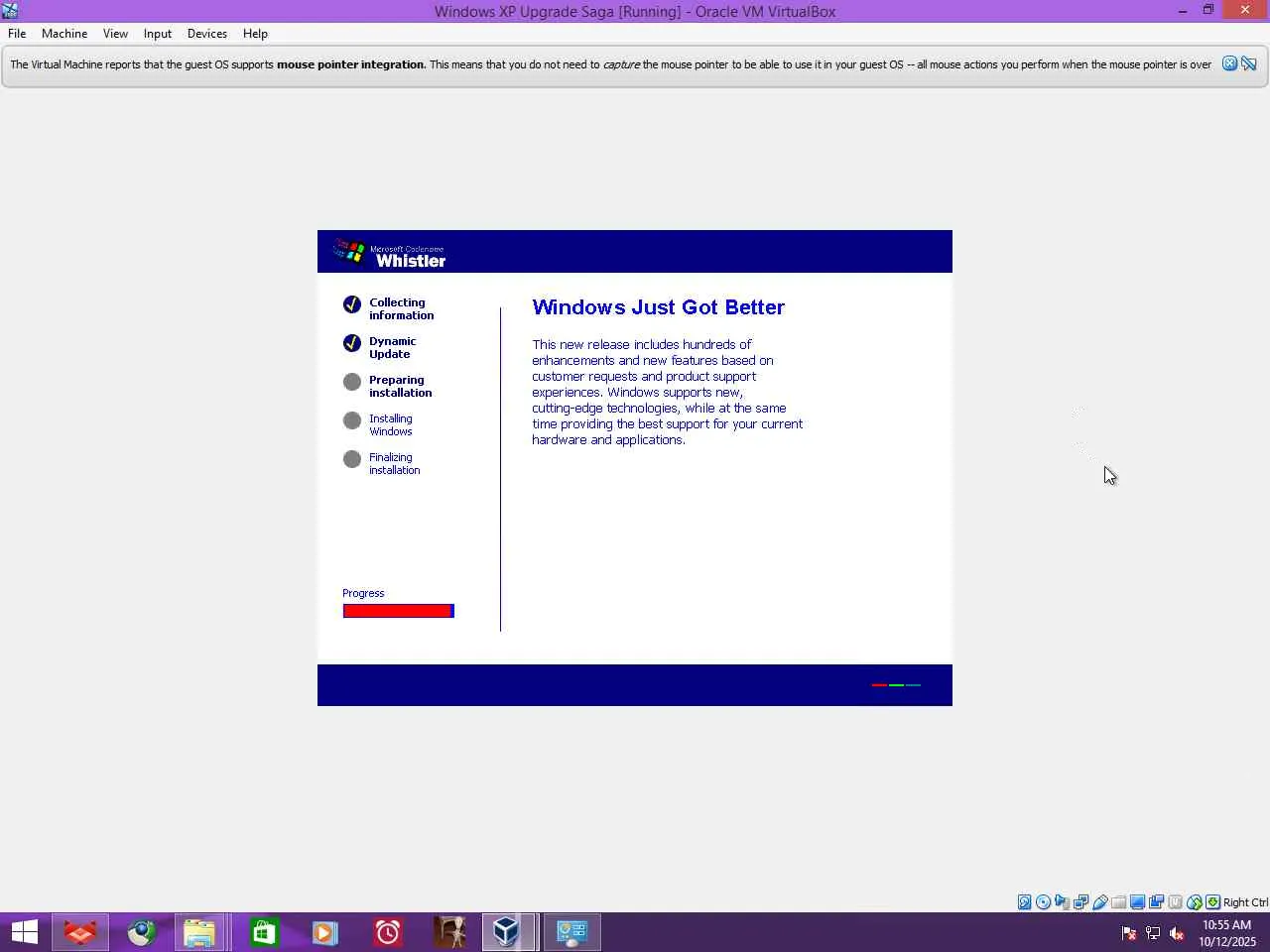Click the hard disk activity indicator
Image resolution: width=1270 pixels, height=952 pixels.
click(x=1025, y=902)
